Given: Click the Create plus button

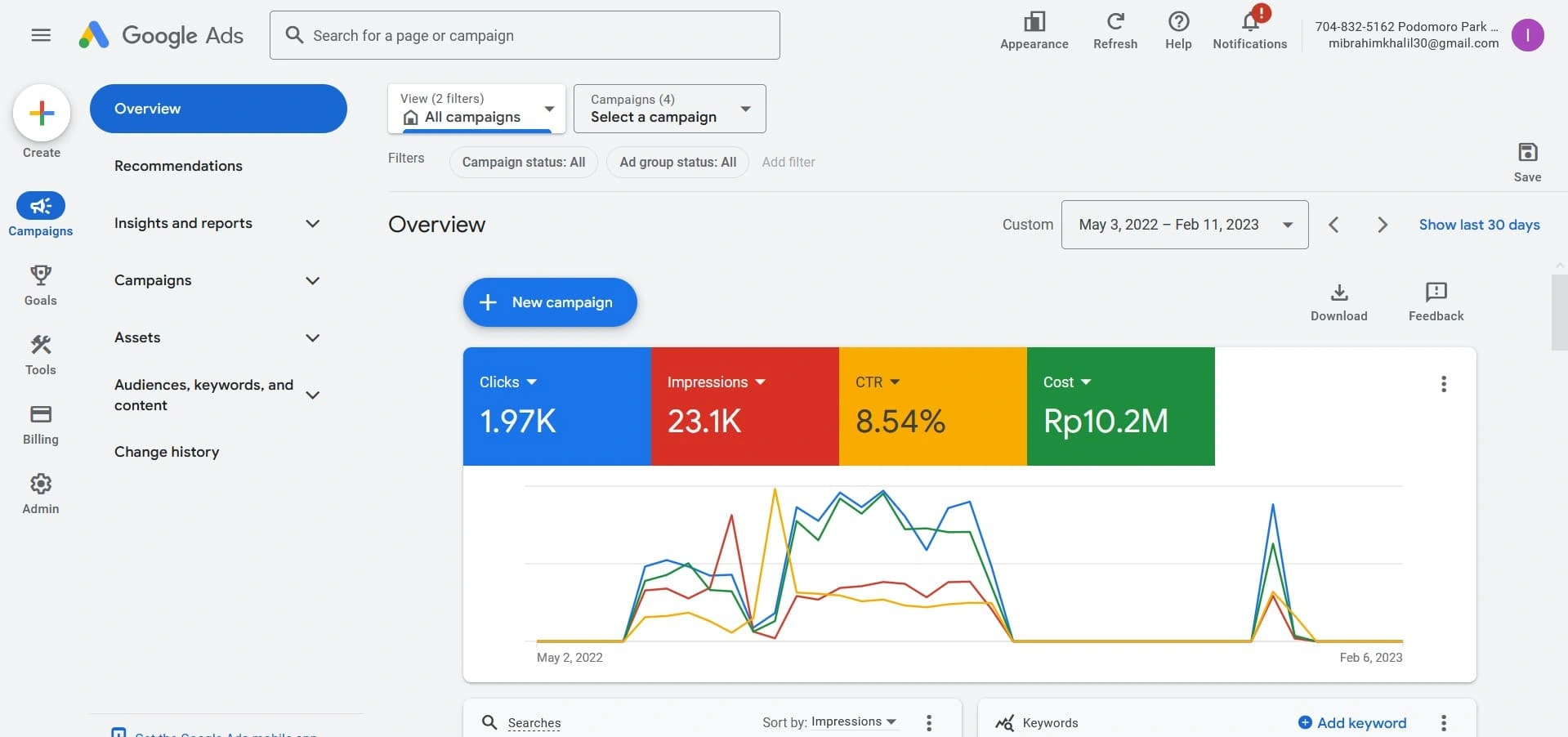Looking at the screenshot, I should tap(42, 114).
